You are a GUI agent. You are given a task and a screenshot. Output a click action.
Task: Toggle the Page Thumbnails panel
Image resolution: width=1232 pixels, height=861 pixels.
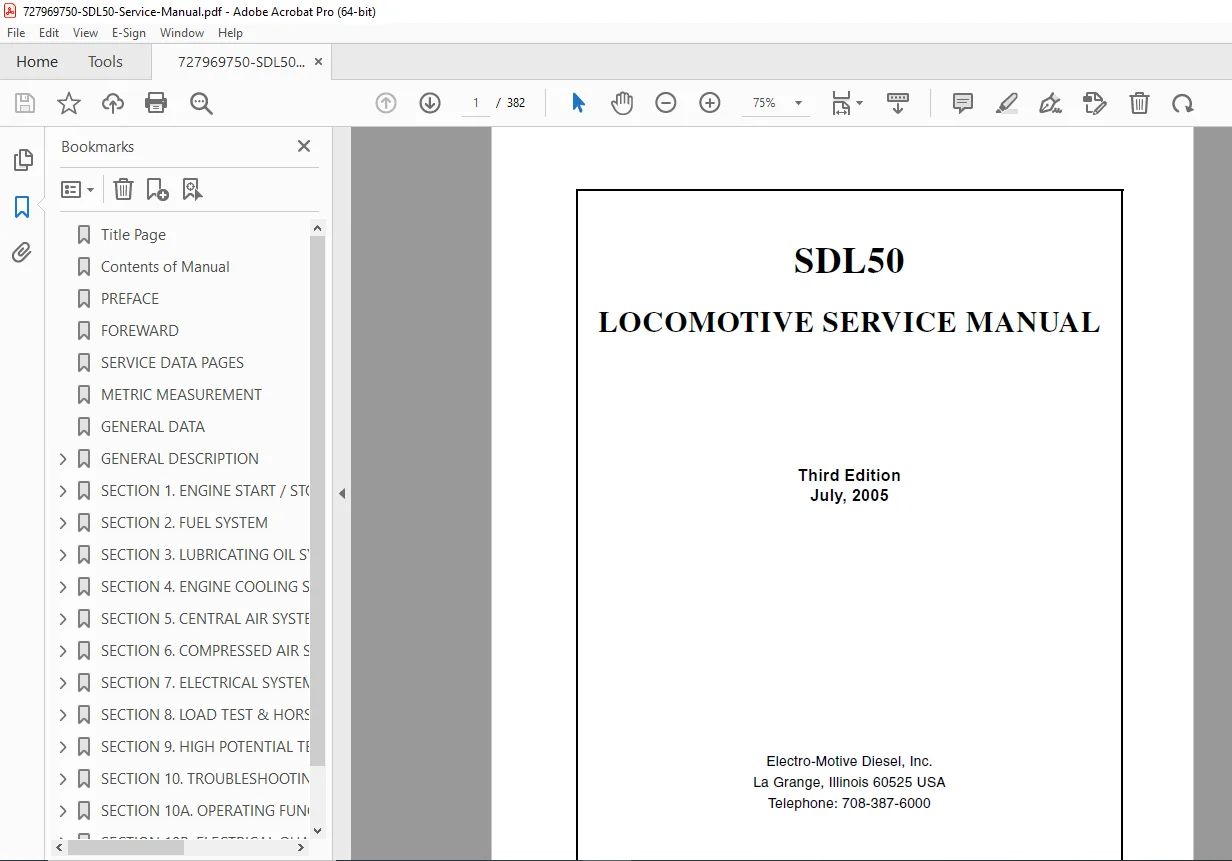point(22,160)
